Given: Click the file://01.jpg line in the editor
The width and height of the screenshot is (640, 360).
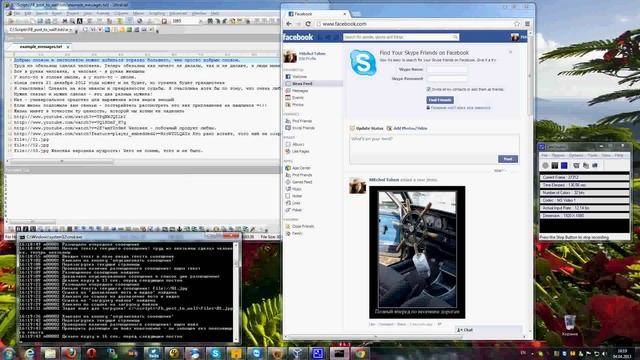Looking at the screenshot, I should [31, 139].
